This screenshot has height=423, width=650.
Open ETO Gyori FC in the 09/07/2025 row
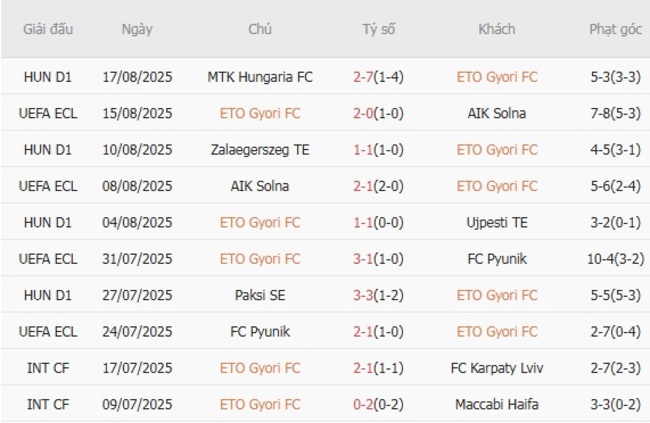tap(260, 404)
